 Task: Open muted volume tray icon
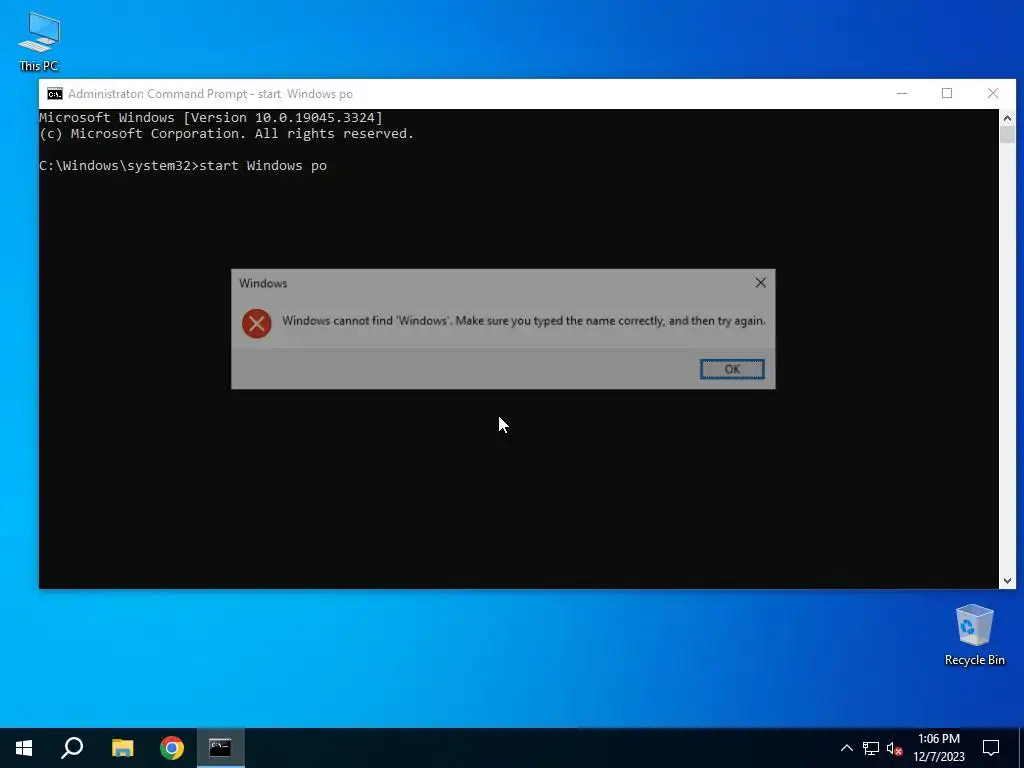tap(894, 748)
